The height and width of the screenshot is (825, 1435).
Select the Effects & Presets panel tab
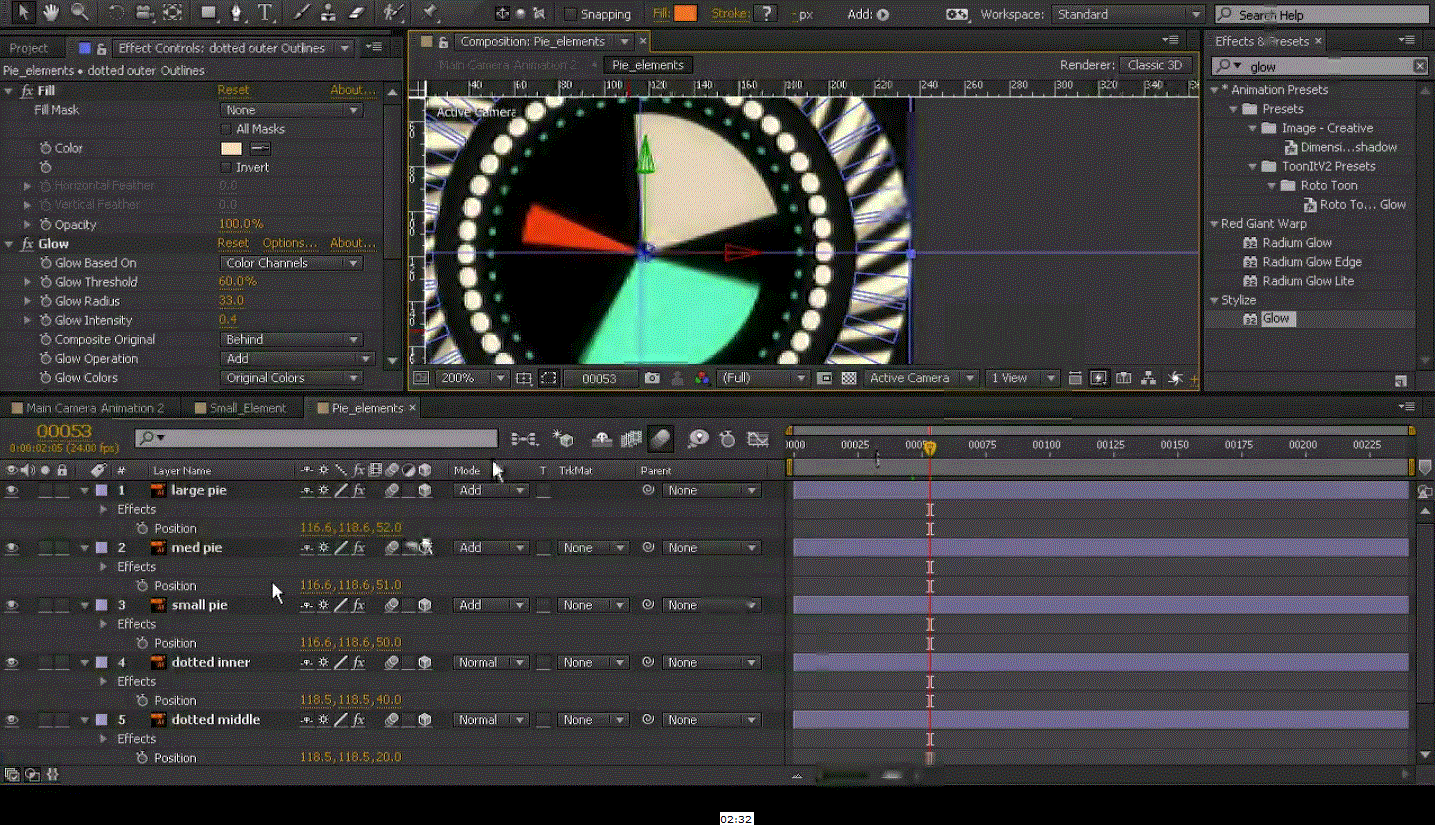tap(1261, 41)
